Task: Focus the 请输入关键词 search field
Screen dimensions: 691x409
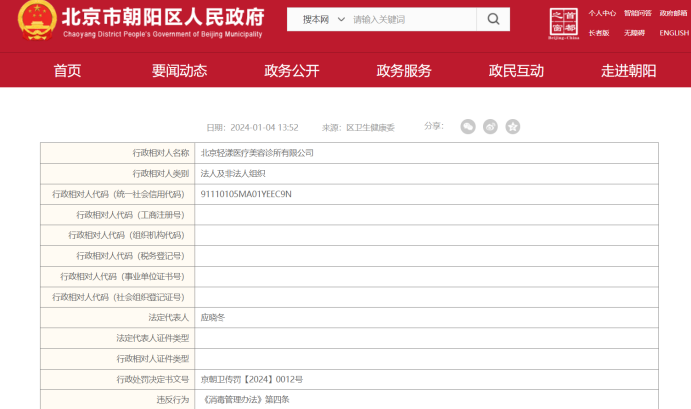Action: [x=412, y=19]
